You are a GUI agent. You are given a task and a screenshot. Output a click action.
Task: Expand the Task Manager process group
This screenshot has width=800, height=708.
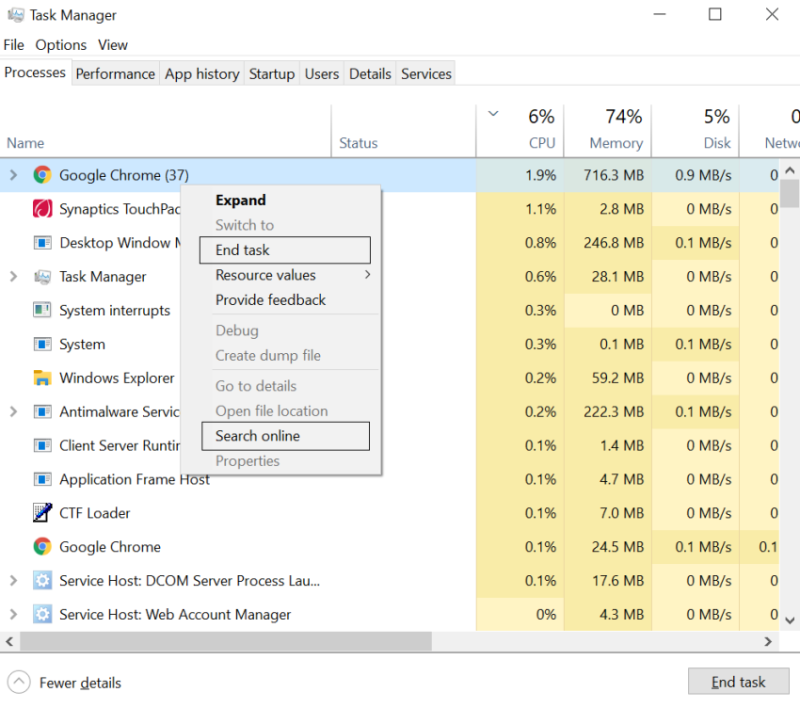pos(14,276)
